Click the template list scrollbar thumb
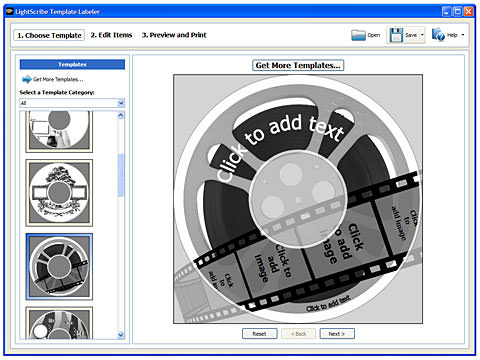This screenshot has height=360, width=480. click(x=121, y=175)
